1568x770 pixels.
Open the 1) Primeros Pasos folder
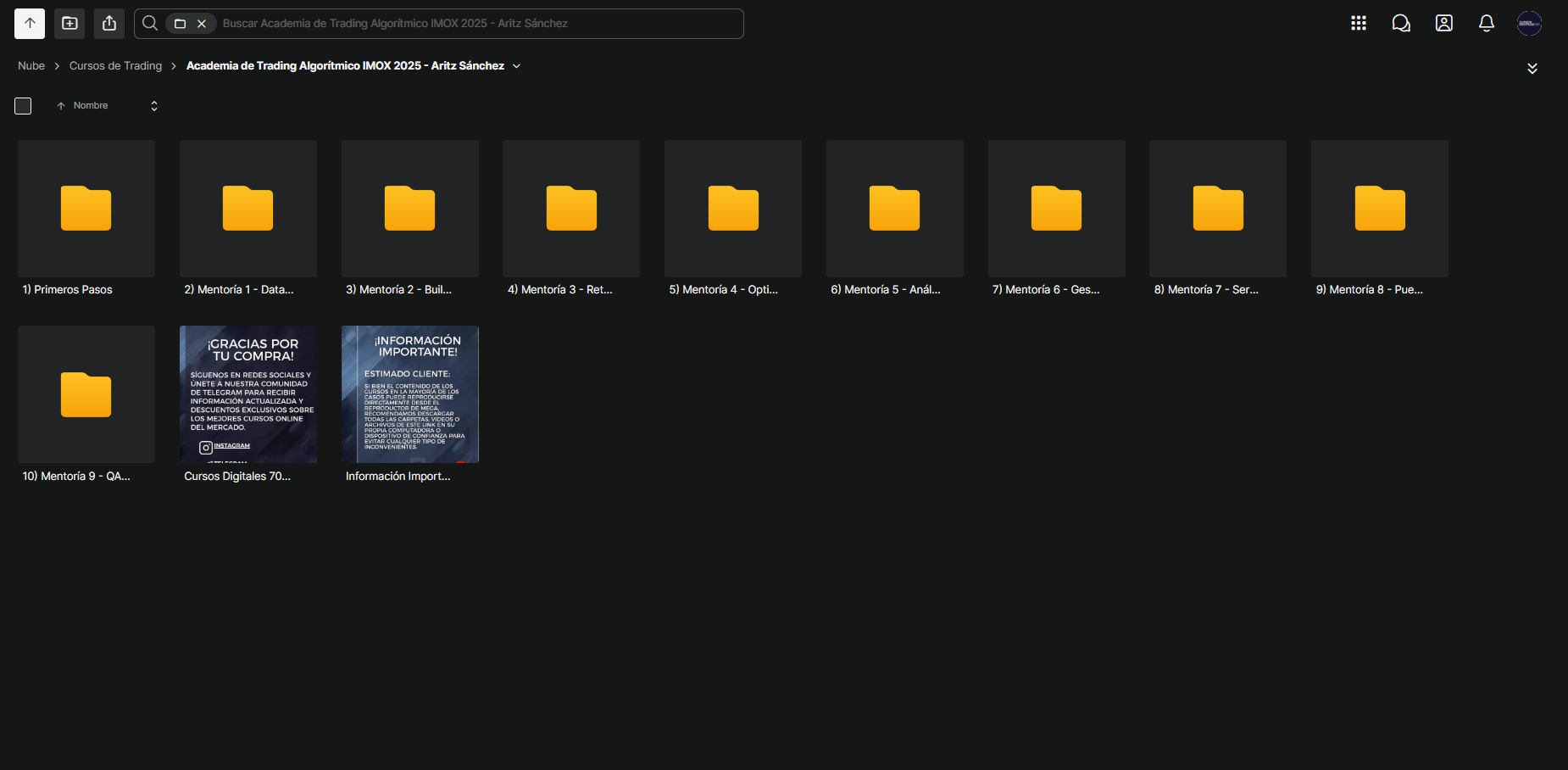86,209
